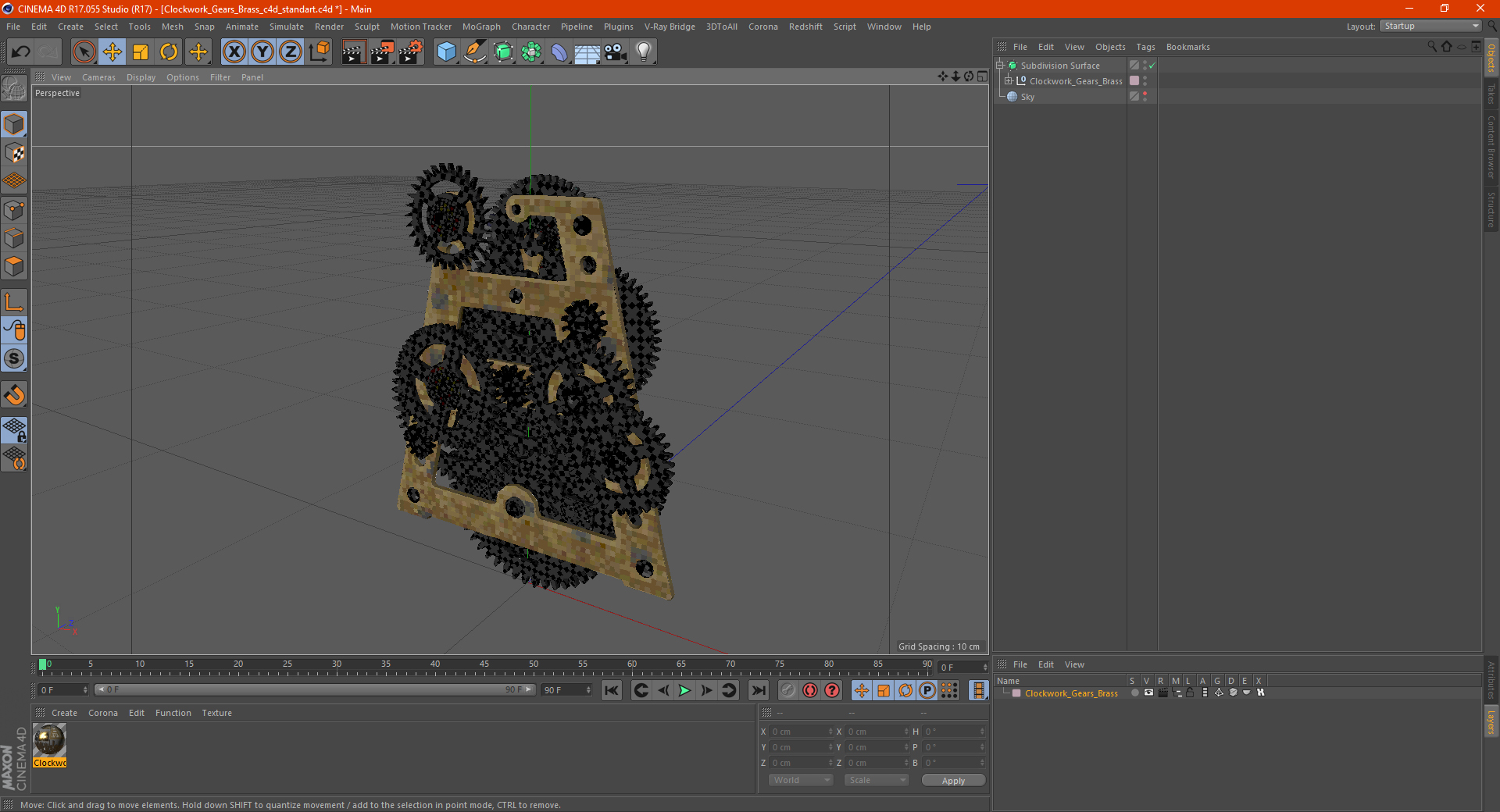Open the World coordinate dropdown
This screenshot has width=1500, height=812.
click(x=801, y=780)
